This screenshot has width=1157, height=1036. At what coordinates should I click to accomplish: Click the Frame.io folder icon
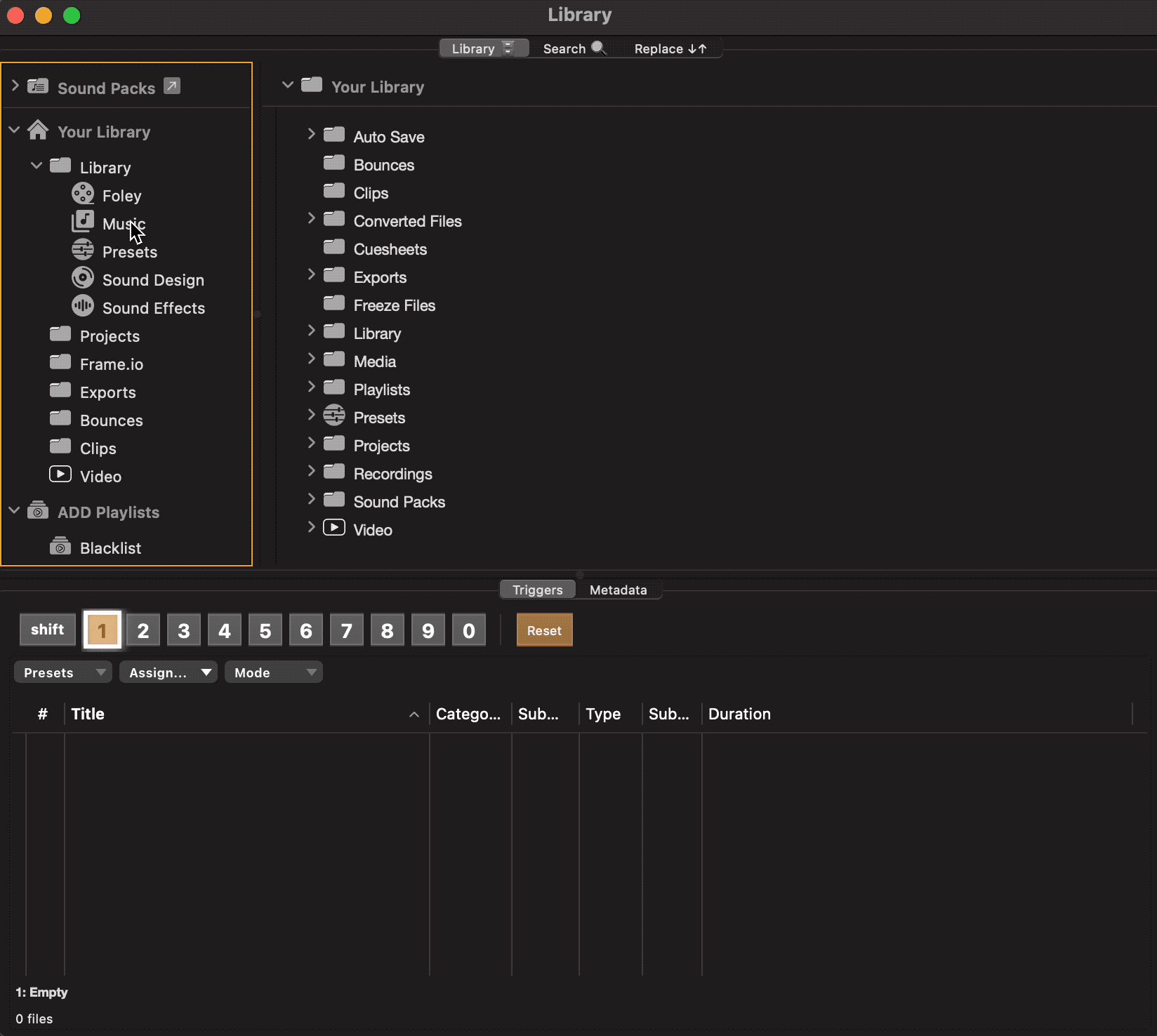(x=60, y=361)
